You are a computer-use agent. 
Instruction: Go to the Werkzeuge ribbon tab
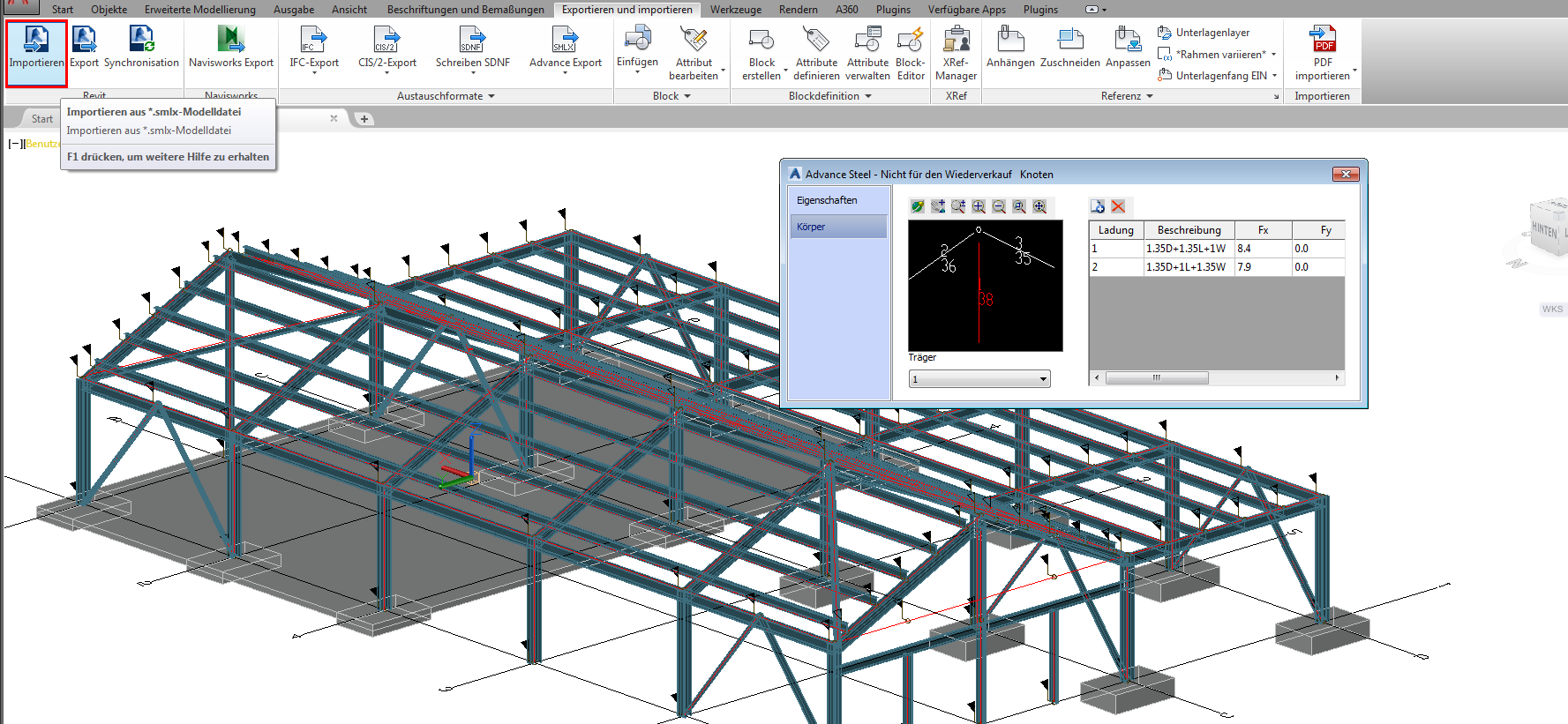tap(736, 10)
